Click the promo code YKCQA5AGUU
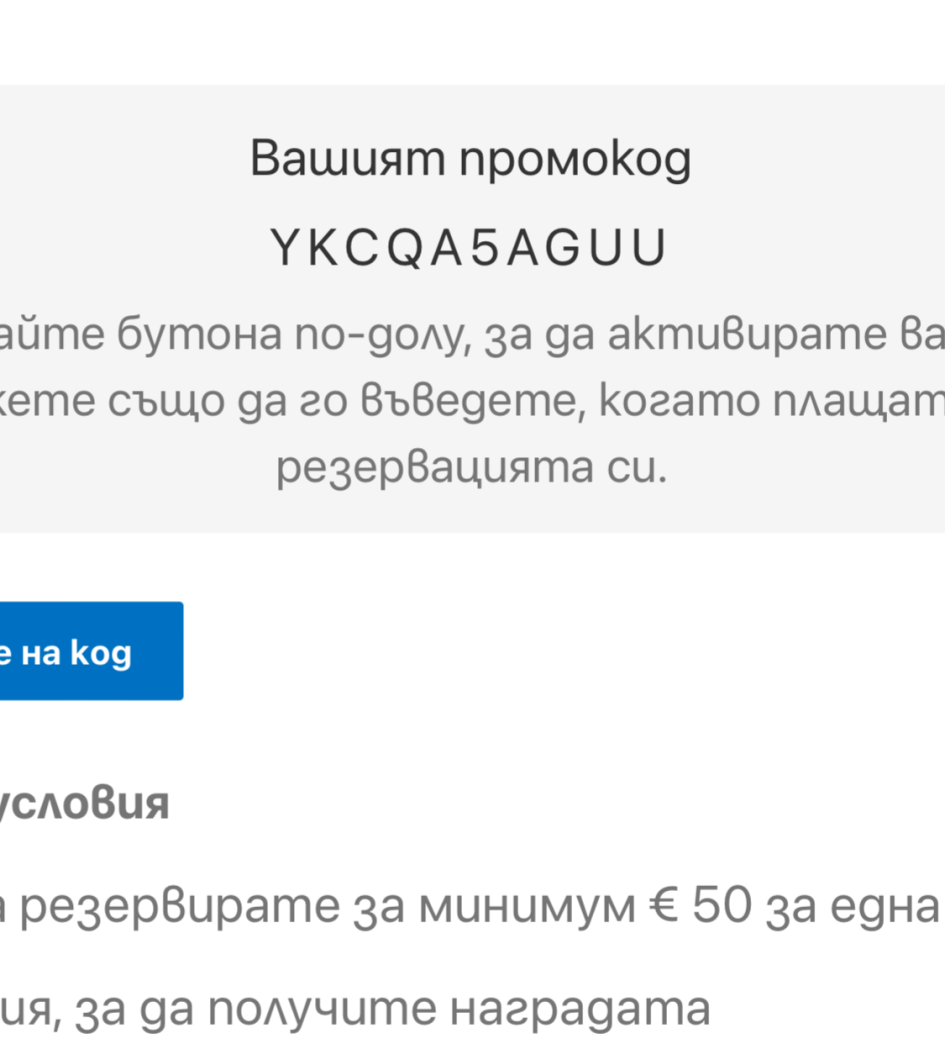 coord(469,250)
